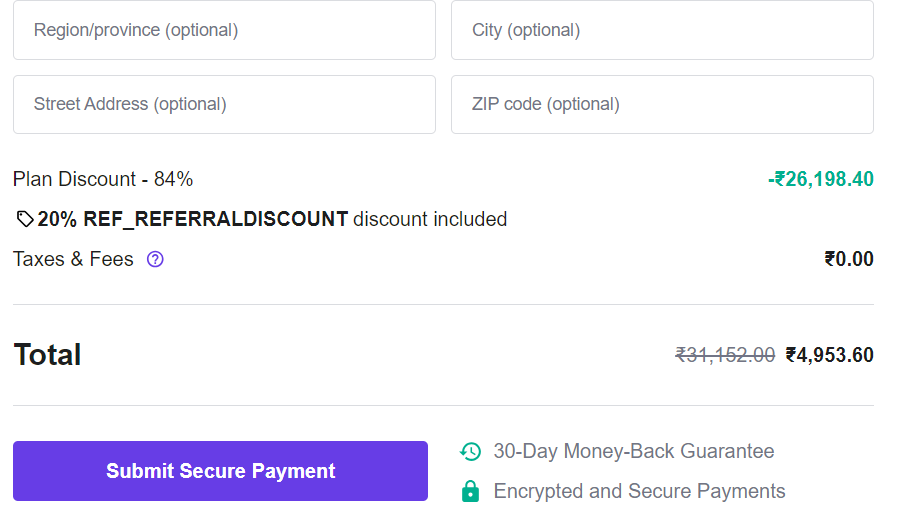The width and height of the screenshot is (898, 526).
Task: Activate the ZIP code field
Action: click(x=663, y=104)
